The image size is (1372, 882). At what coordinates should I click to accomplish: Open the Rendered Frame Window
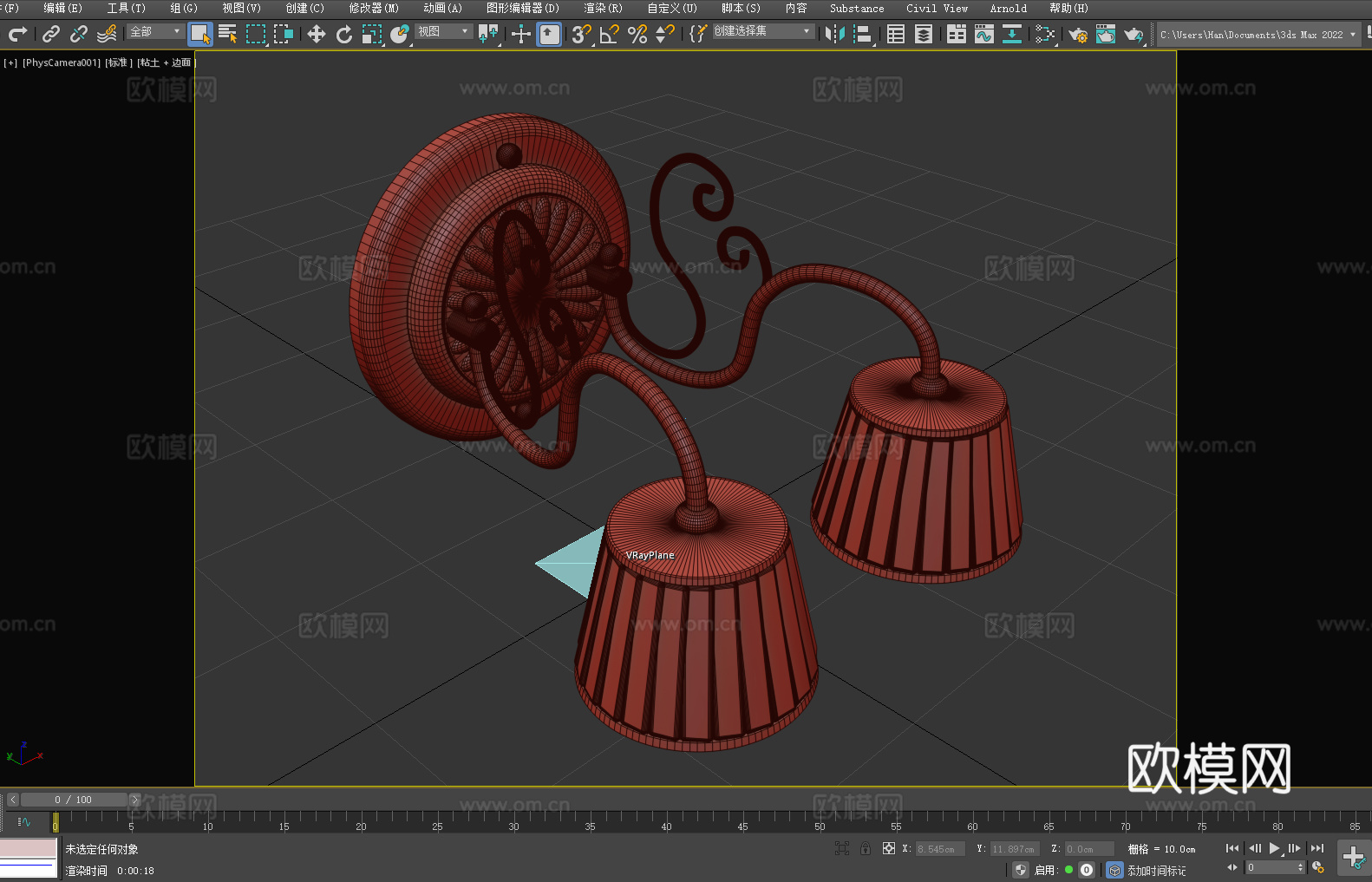click(1106, 34)
